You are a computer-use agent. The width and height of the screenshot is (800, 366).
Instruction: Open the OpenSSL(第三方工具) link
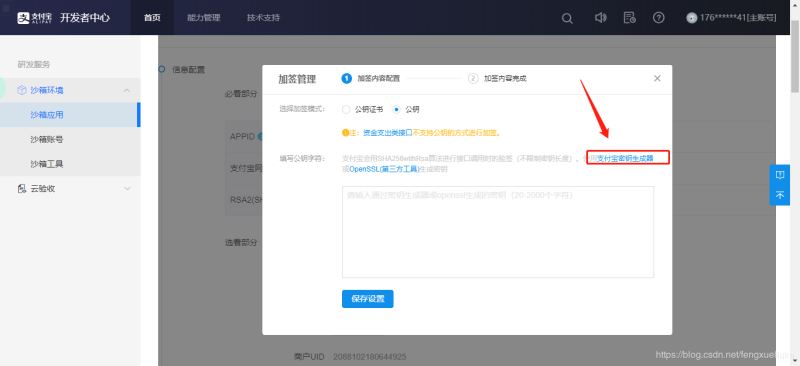point(384,169)
